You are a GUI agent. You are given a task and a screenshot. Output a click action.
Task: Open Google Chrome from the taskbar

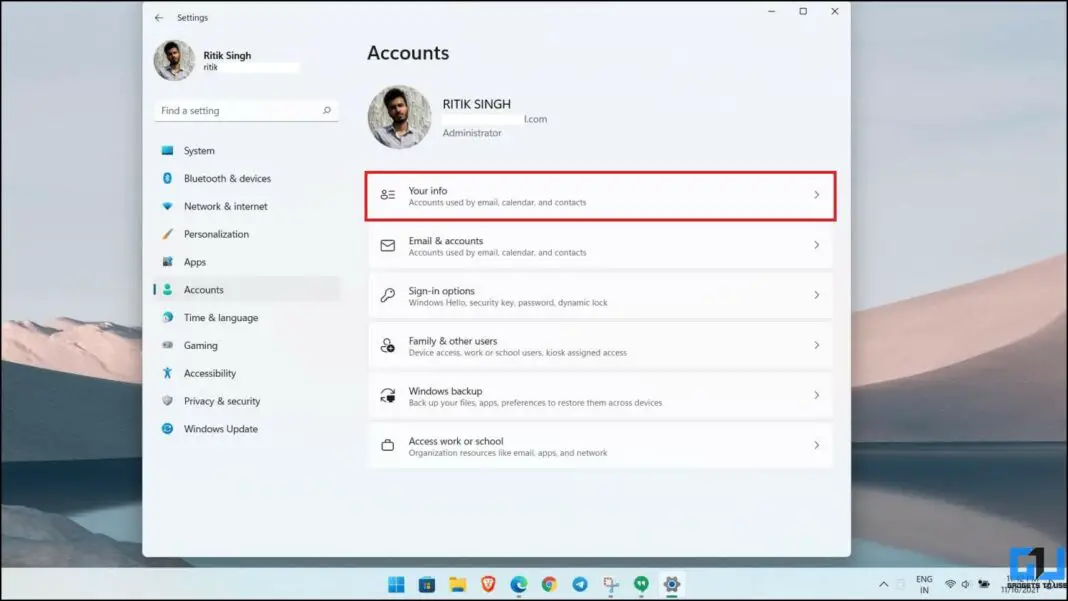pos(548,585)
